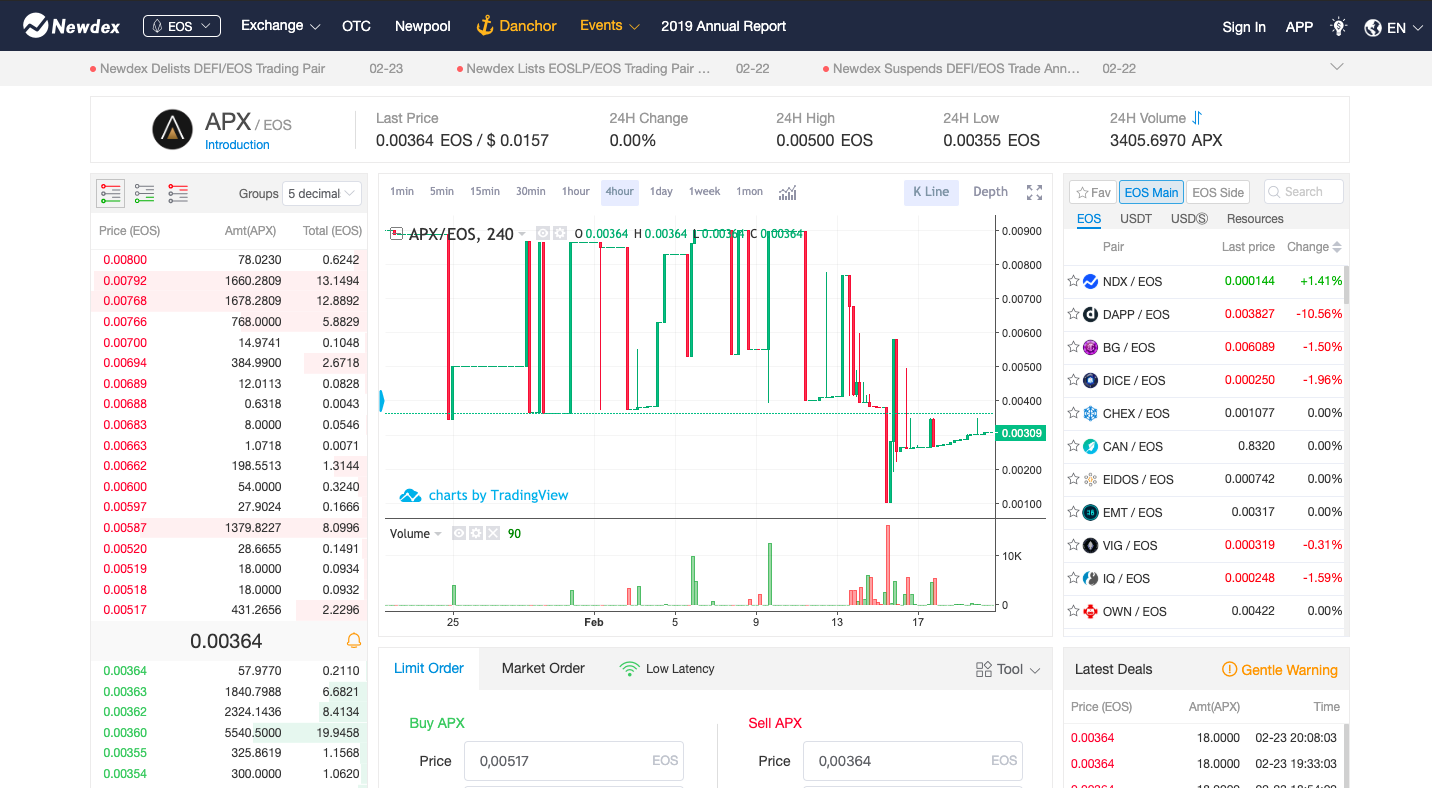Select the USDT market tab
Image resolution: width=1432 pixels, height=788 pixels.
tap(1136, 219)
